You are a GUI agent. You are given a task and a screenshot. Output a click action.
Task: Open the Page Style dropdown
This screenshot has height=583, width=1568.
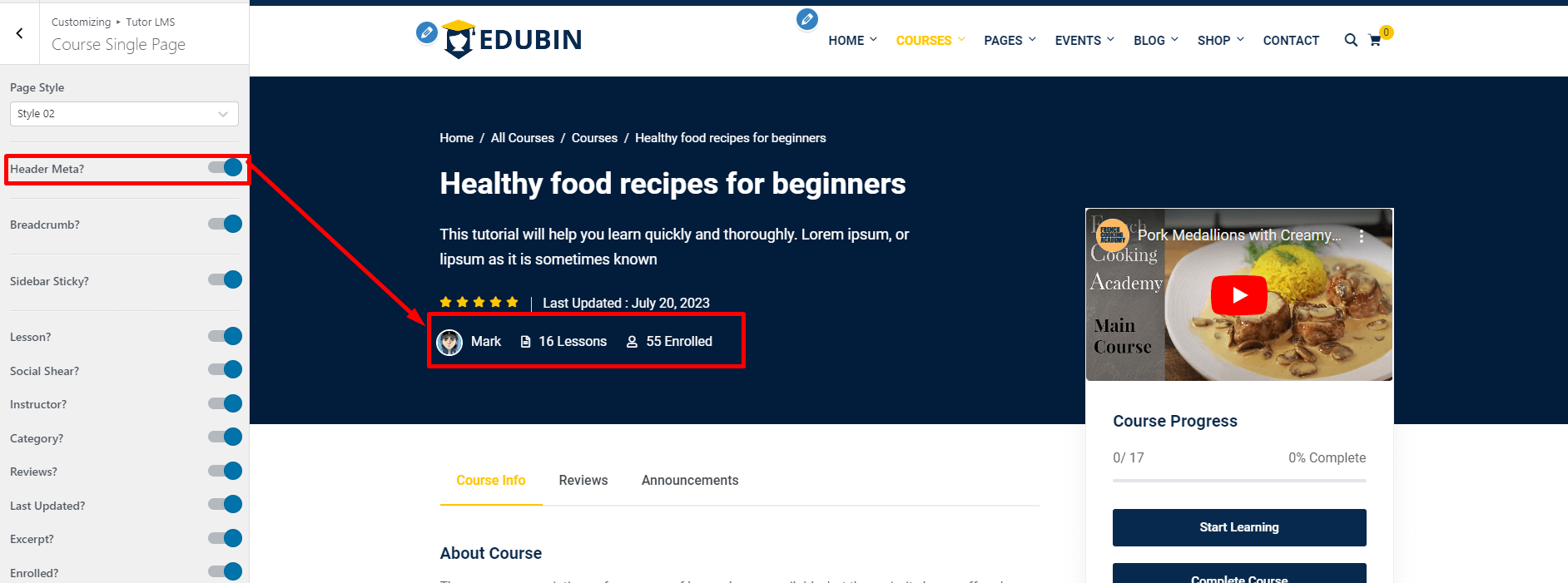click(124, 114)
